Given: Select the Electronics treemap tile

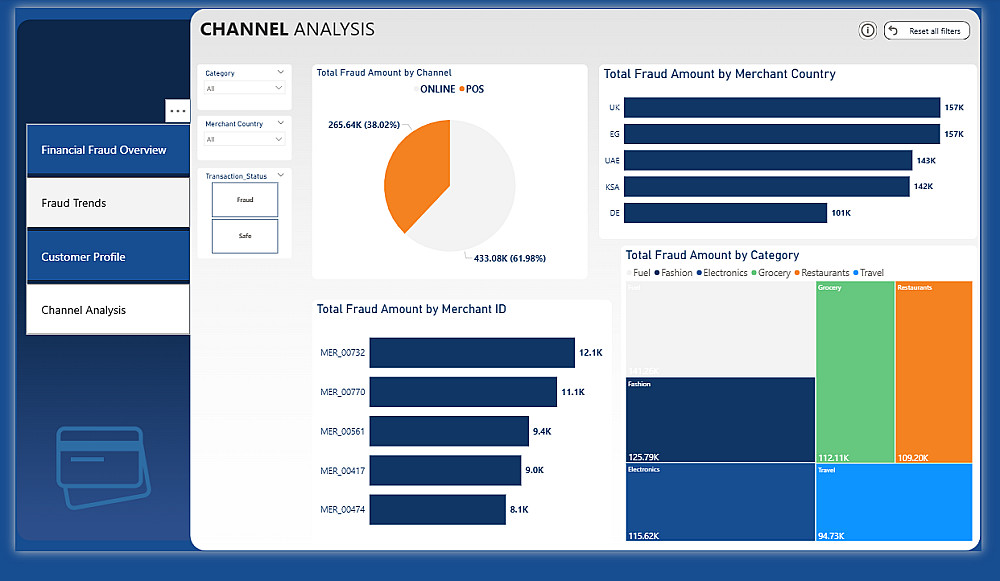Looking at the screenshot, I should (721, 503).
